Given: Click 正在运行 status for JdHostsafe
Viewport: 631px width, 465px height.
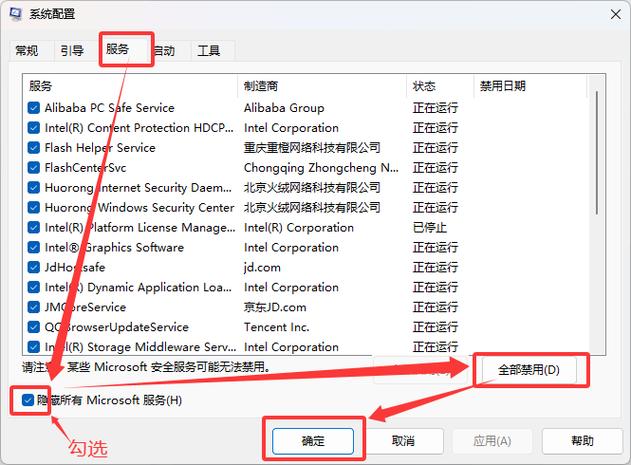Looking at the screenshot, I should [435, 267].
